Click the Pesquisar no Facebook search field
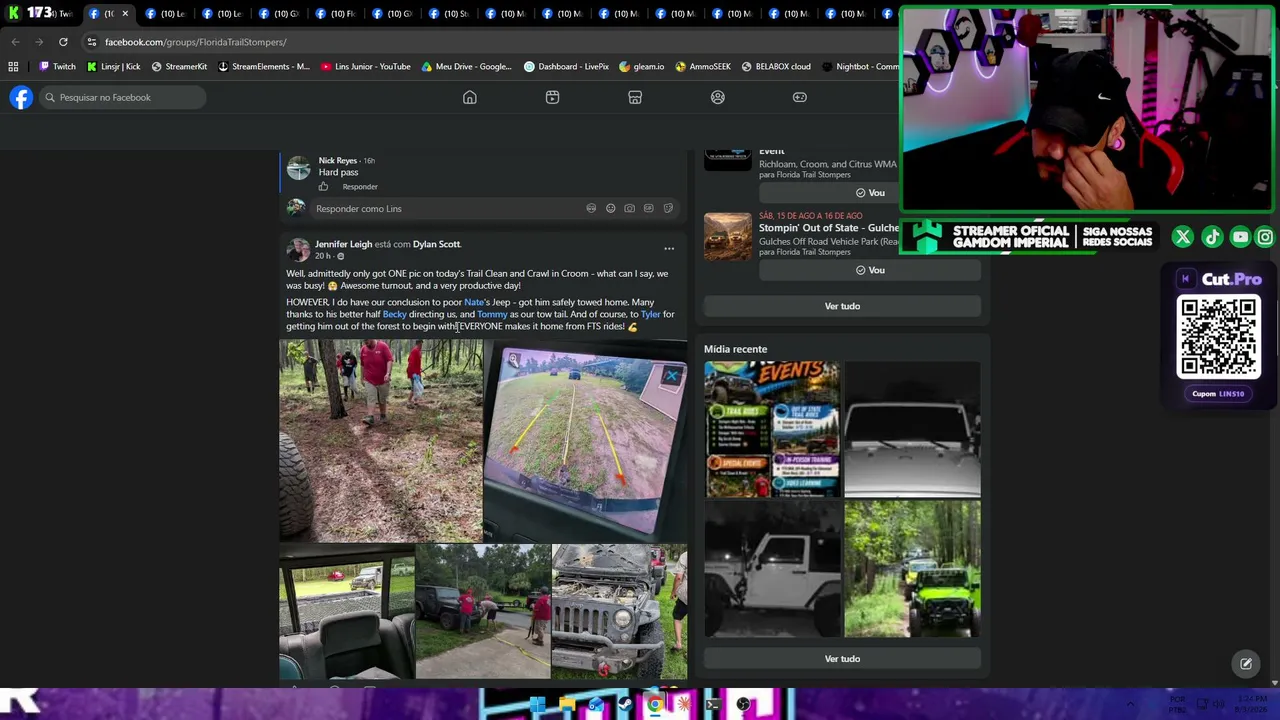1280x720 pixels. (x=122, y=97)
